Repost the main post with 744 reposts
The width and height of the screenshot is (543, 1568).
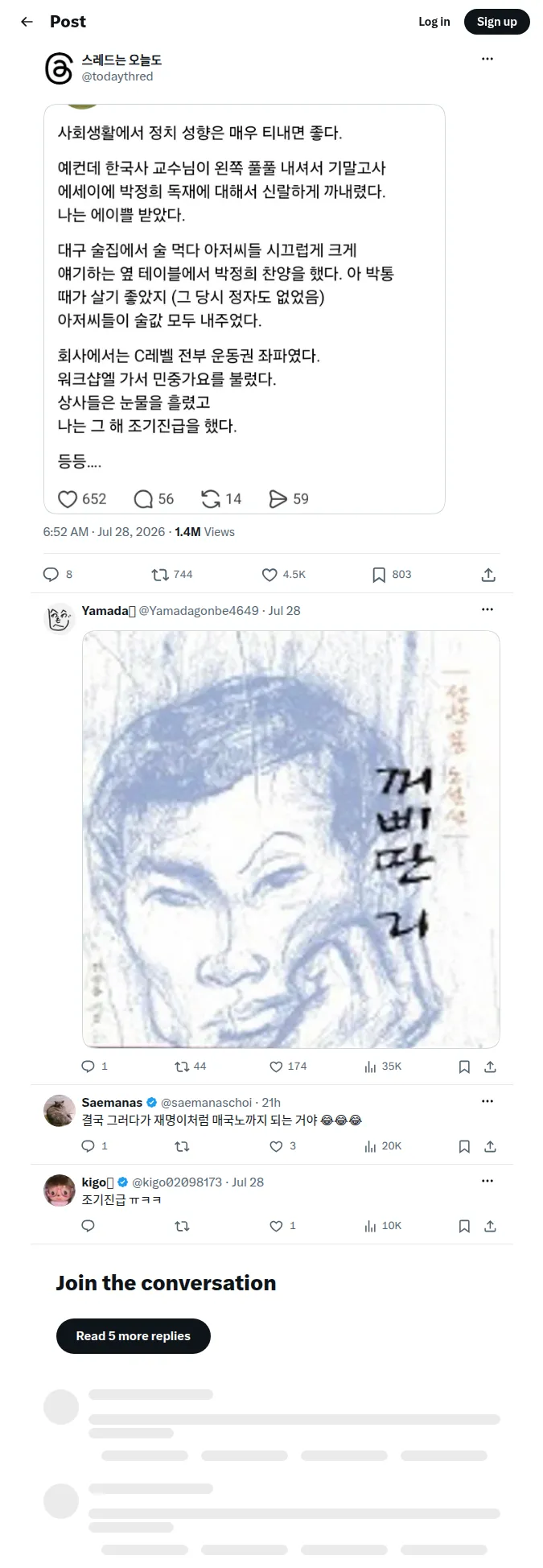(x=160, y=575)
